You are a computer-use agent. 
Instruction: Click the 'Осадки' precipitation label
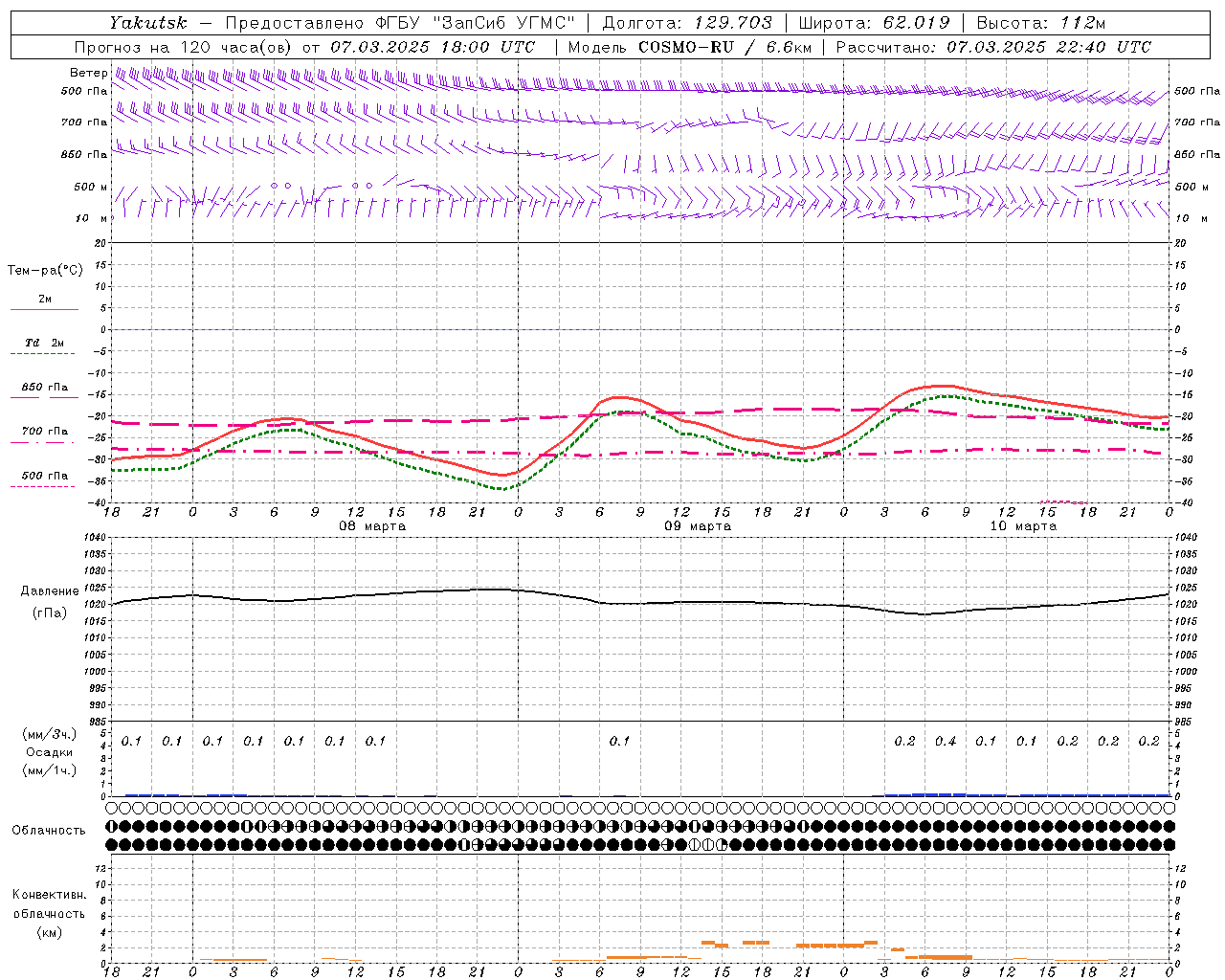(50, 752)
